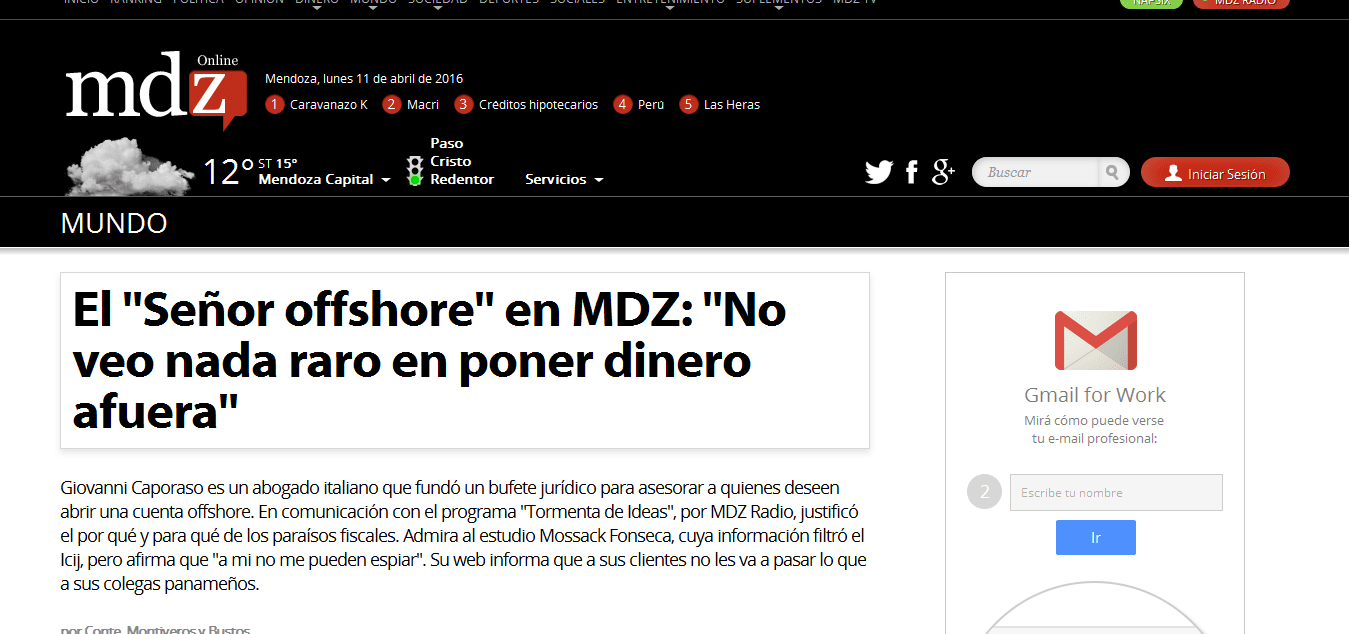Screen dimensions: 1350x634
Task: Click trending number 3 badge
Action: point(464,104)
